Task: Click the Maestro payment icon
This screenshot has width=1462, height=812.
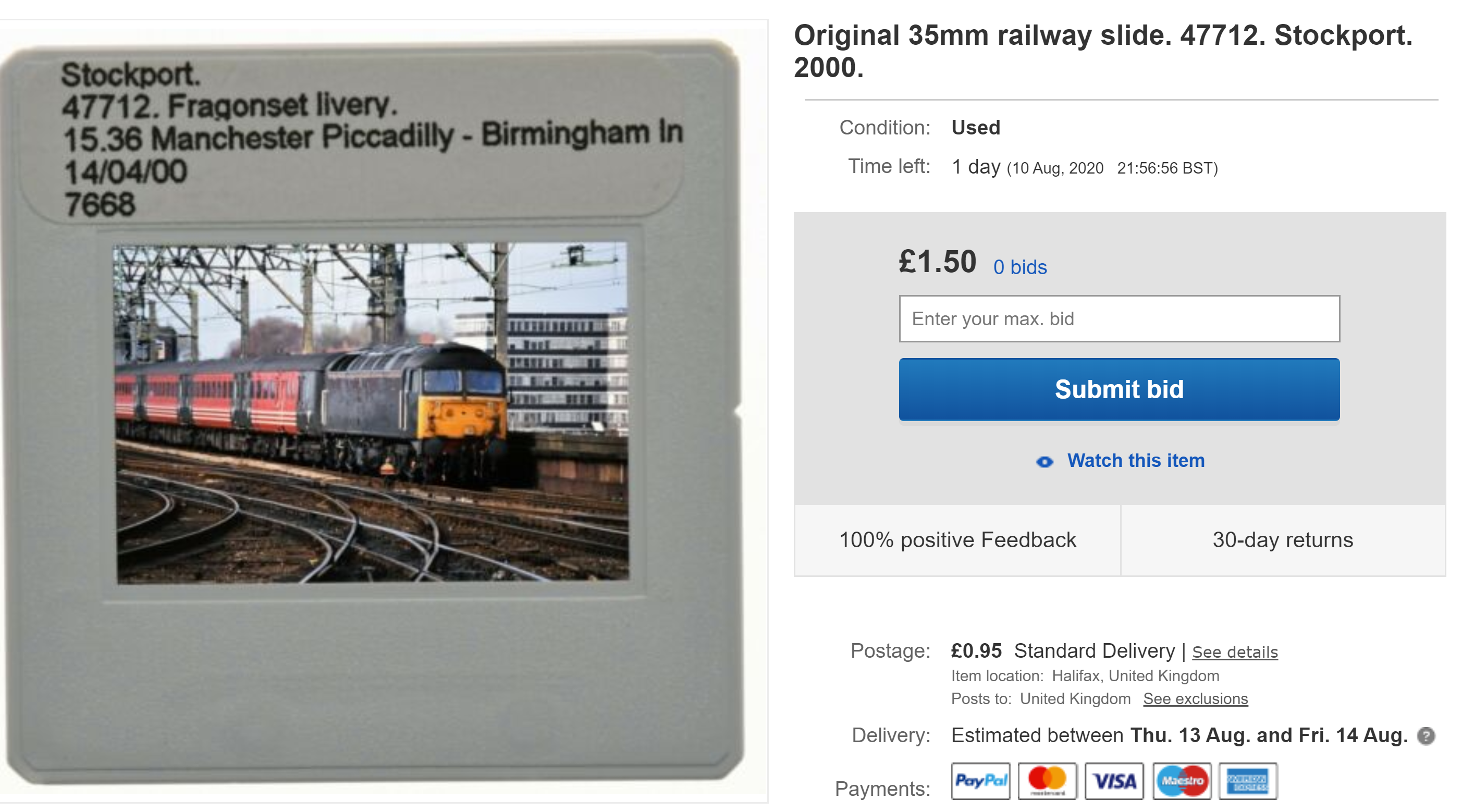Action: click(x=1182, y=781)
